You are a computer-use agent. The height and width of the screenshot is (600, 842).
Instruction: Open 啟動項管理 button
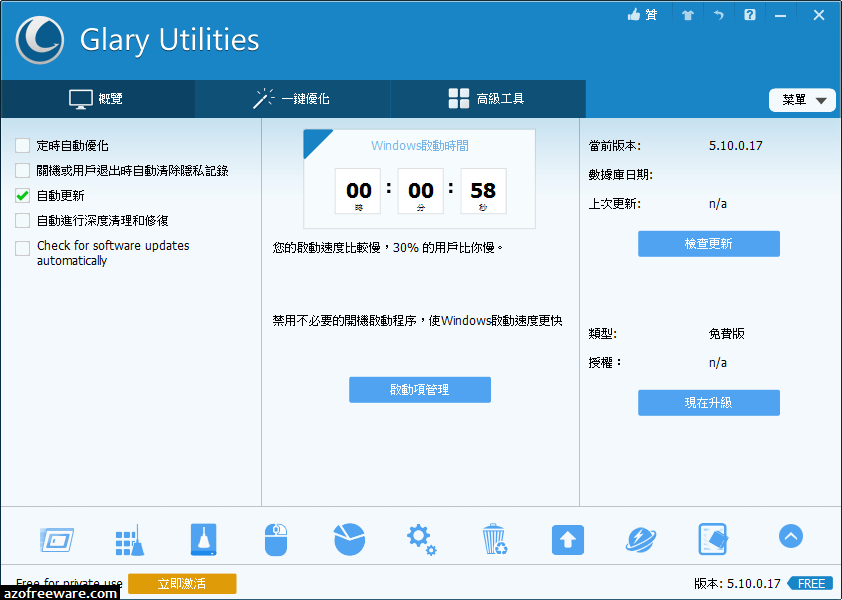pos(420,390)
